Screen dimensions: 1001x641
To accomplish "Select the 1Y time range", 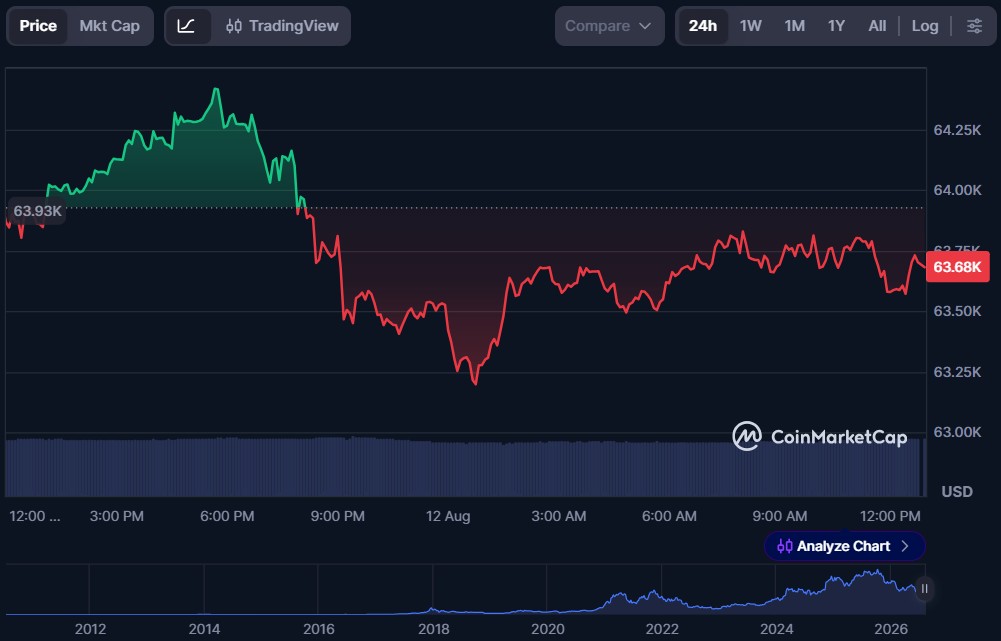I will coord(836,26).
